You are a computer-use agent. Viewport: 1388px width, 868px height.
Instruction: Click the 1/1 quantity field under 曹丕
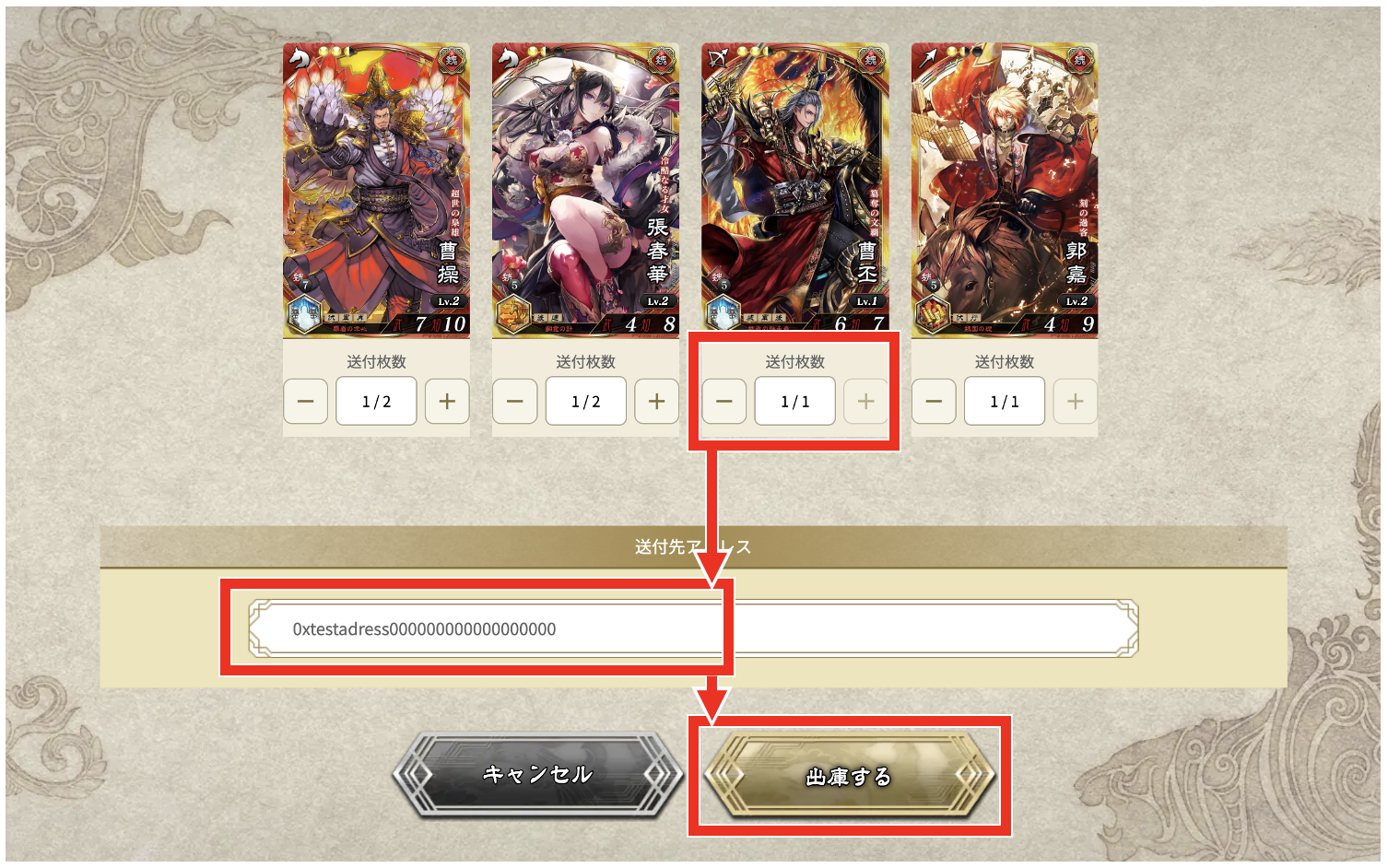tap(794, 402)
